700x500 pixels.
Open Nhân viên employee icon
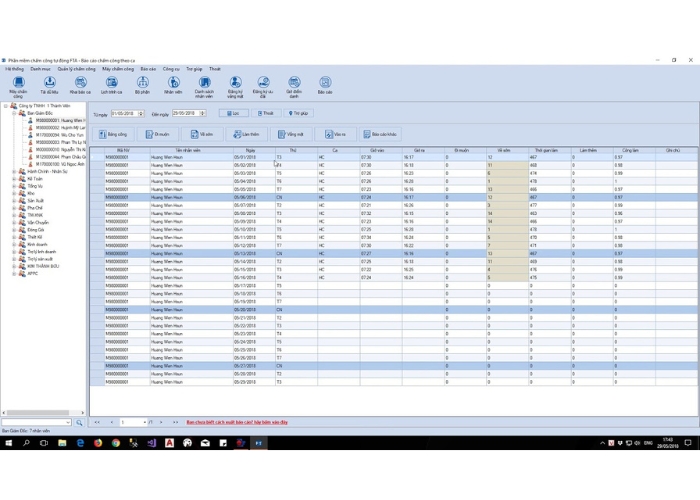173,84
